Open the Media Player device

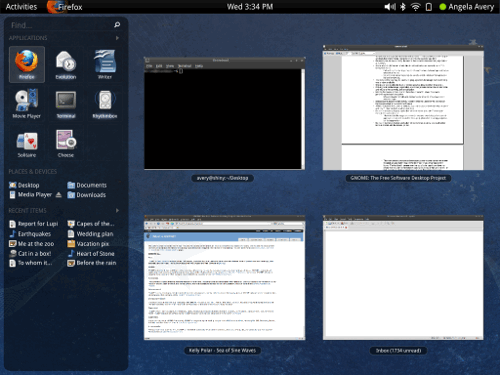31,195
